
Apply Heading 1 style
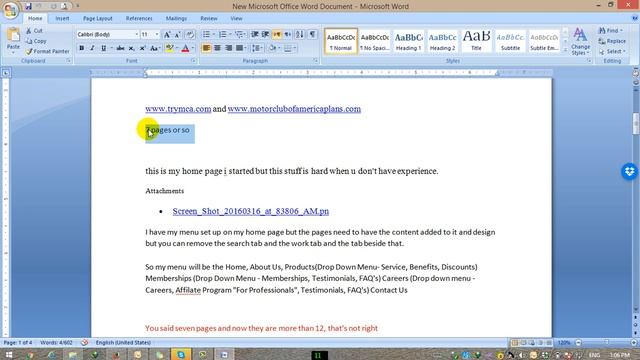pos(409,41)
